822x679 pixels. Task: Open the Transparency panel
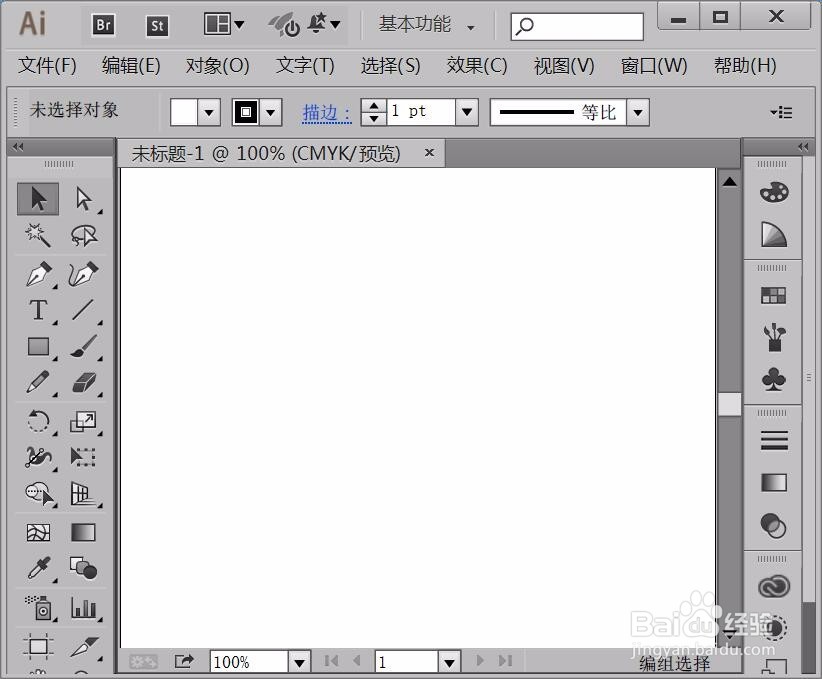(774, 526)
